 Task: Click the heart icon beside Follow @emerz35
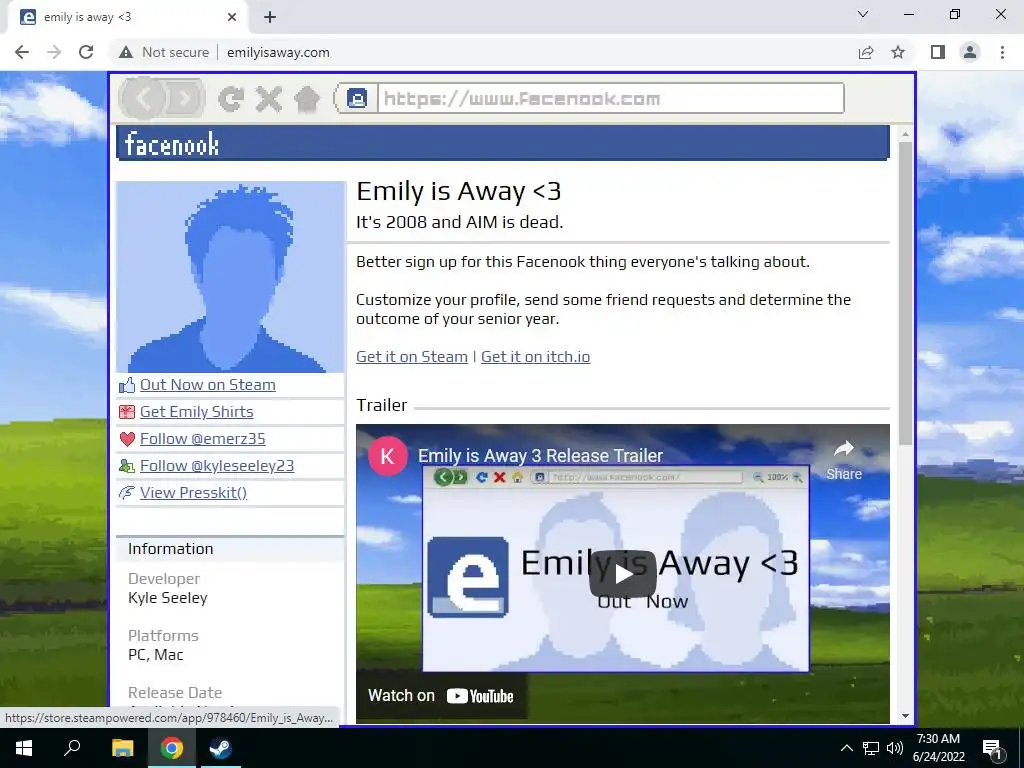pos(127,440)
